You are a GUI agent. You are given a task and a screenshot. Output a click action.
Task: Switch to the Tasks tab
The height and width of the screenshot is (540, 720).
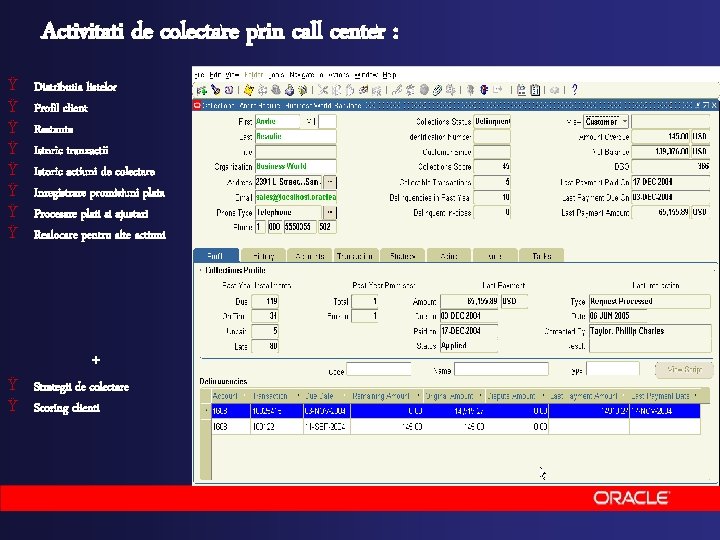pos(542,256)
